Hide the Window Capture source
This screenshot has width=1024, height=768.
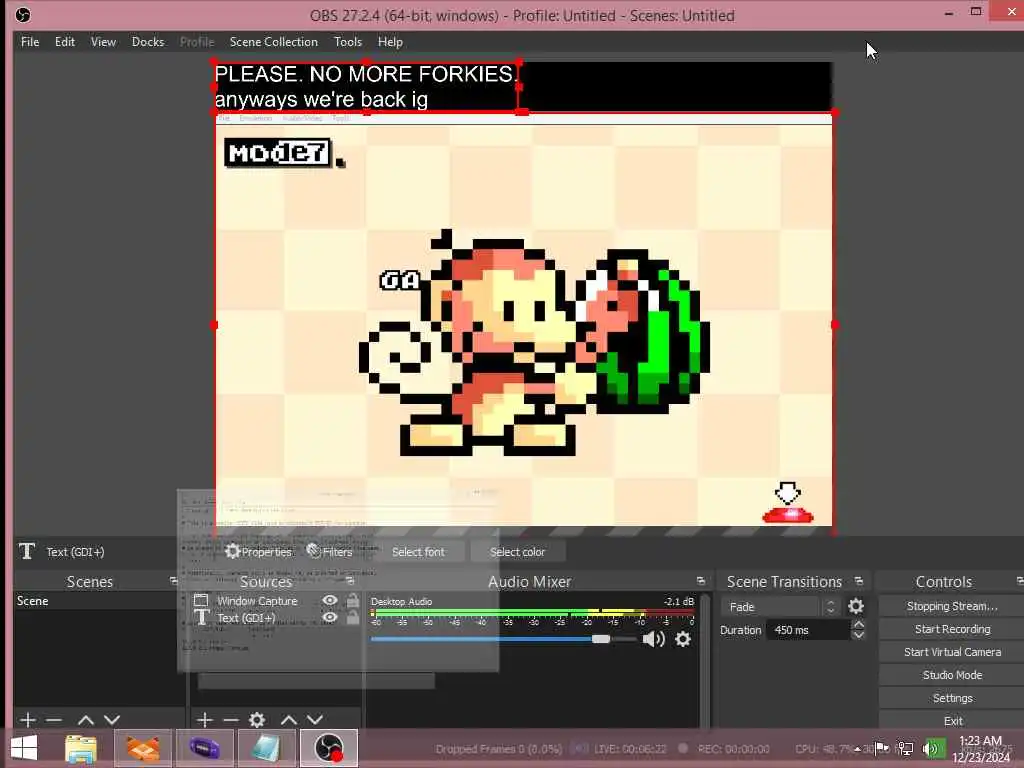click(x=330, y=600)
